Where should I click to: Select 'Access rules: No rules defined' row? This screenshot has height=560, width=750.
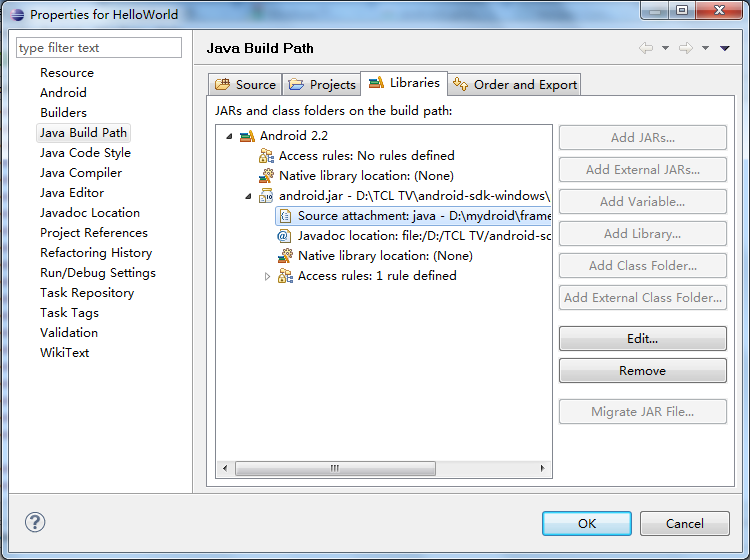coord(366,156)
